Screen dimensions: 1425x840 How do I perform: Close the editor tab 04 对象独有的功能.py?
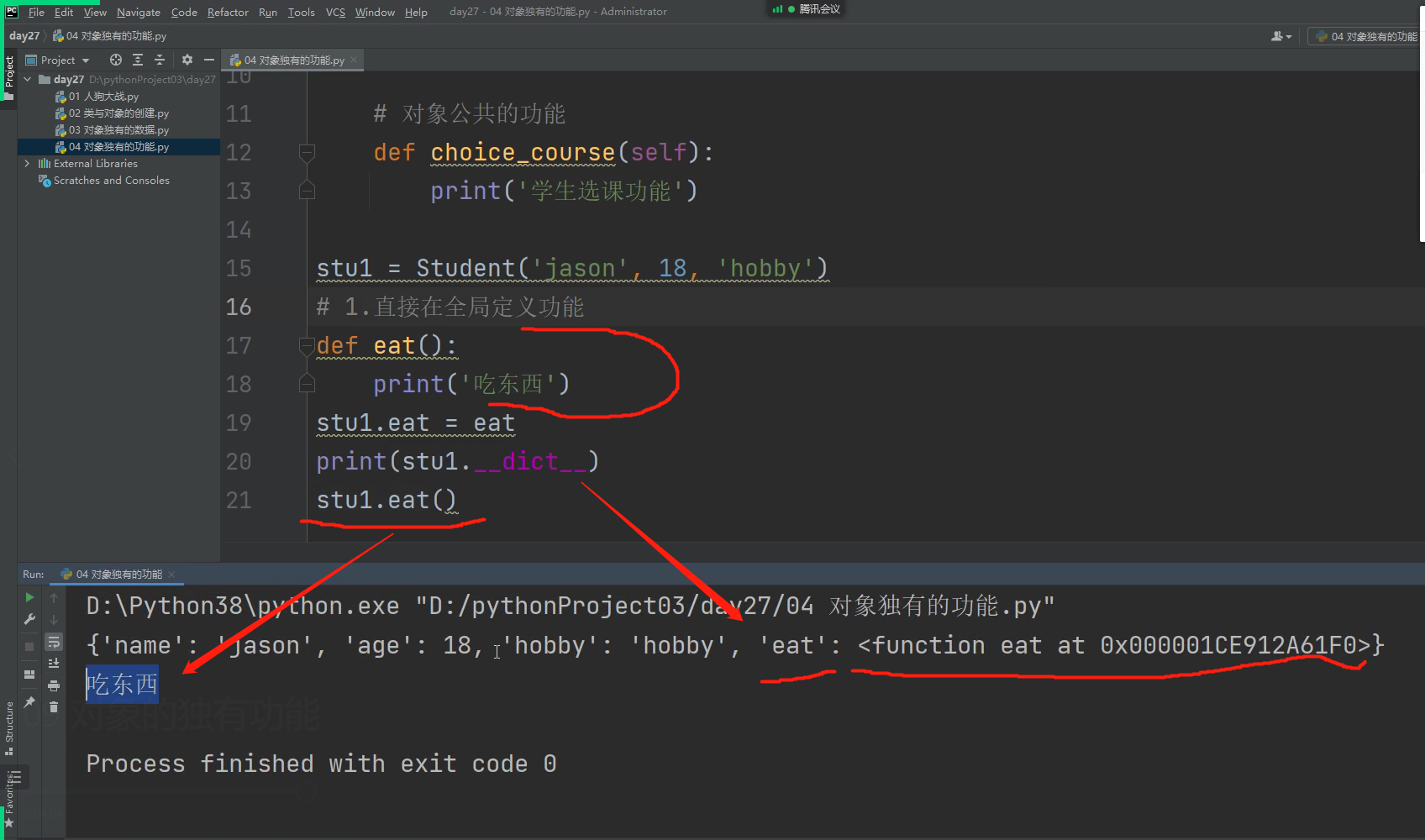[x=354, y=60]
